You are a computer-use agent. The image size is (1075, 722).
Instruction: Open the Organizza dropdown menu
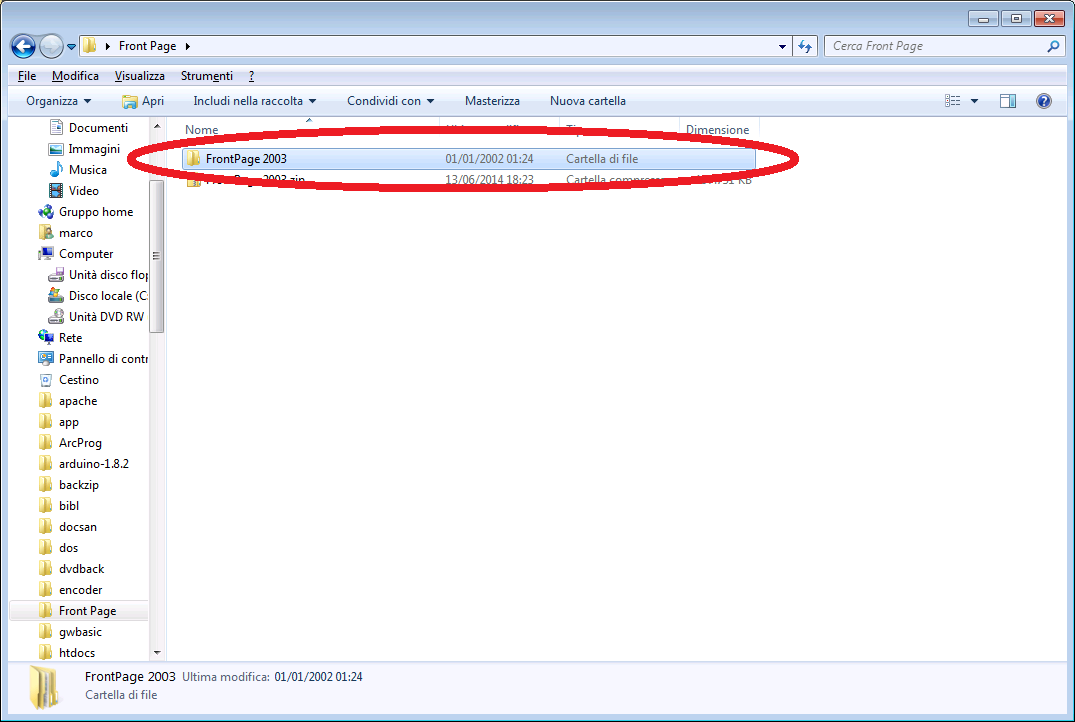click(x=58, y=101)
